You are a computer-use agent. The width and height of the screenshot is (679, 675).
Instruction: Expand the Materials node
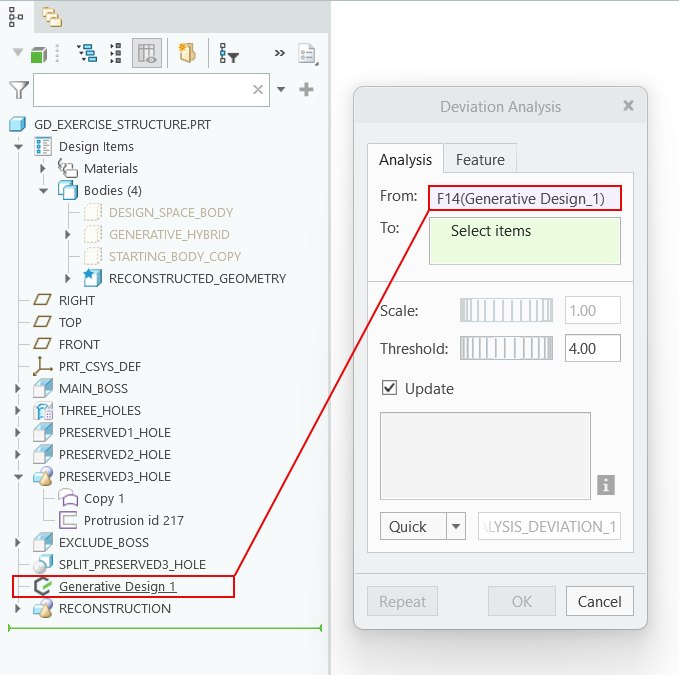point(42,168)
